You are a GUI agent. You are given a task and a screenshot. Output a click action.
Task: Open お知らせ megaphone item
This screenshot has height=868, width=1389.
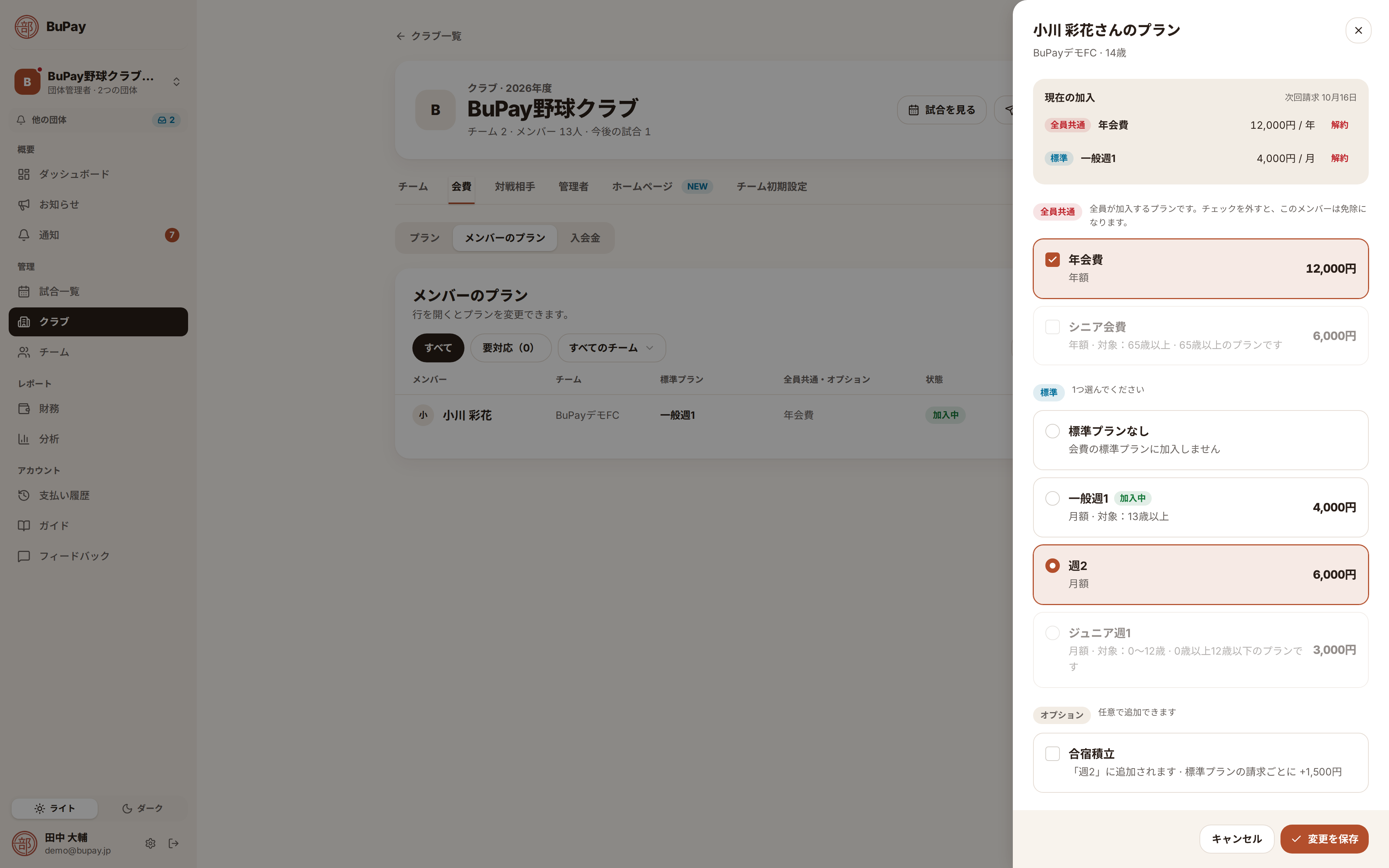(98, 204)
